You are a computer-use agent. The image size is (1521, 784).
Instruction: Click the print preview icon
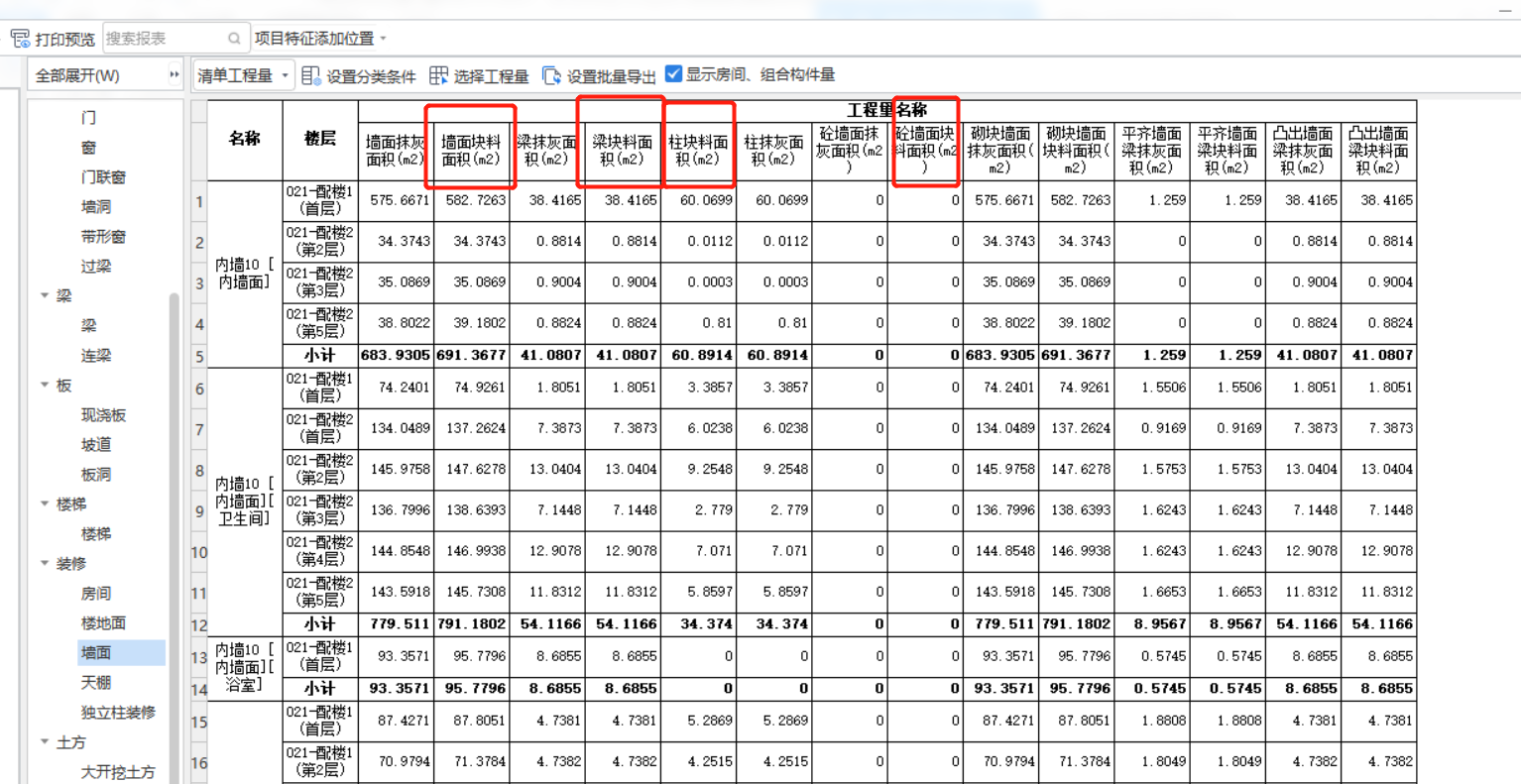point(20,39)
